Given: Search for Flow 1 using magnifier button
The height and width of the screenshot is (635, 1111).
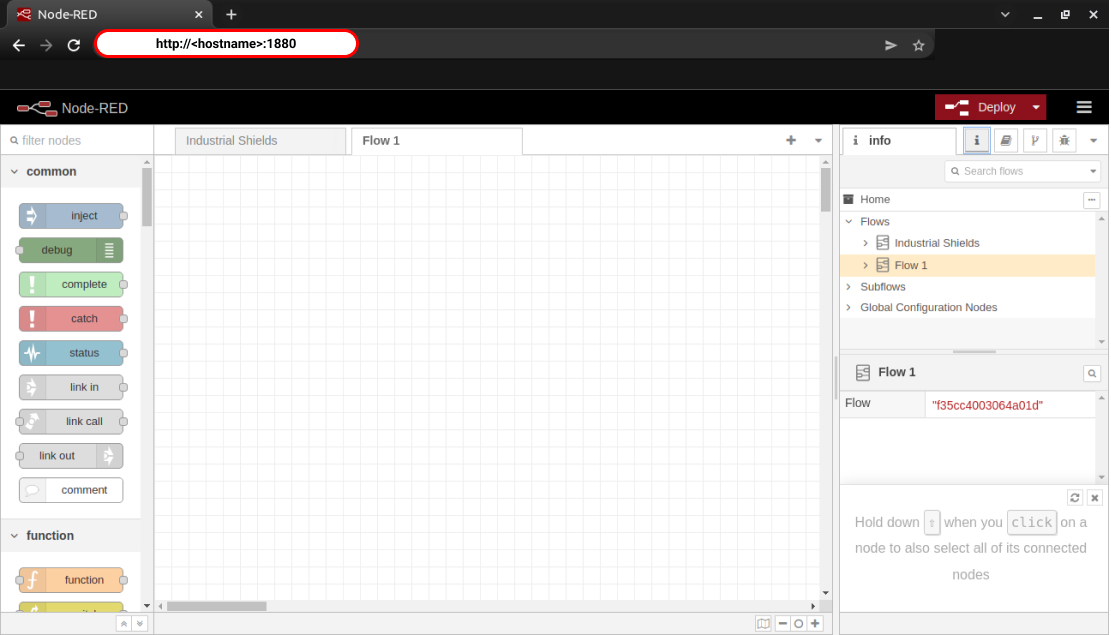Looking at the screenshot, I should click(x=1092, y=373).
